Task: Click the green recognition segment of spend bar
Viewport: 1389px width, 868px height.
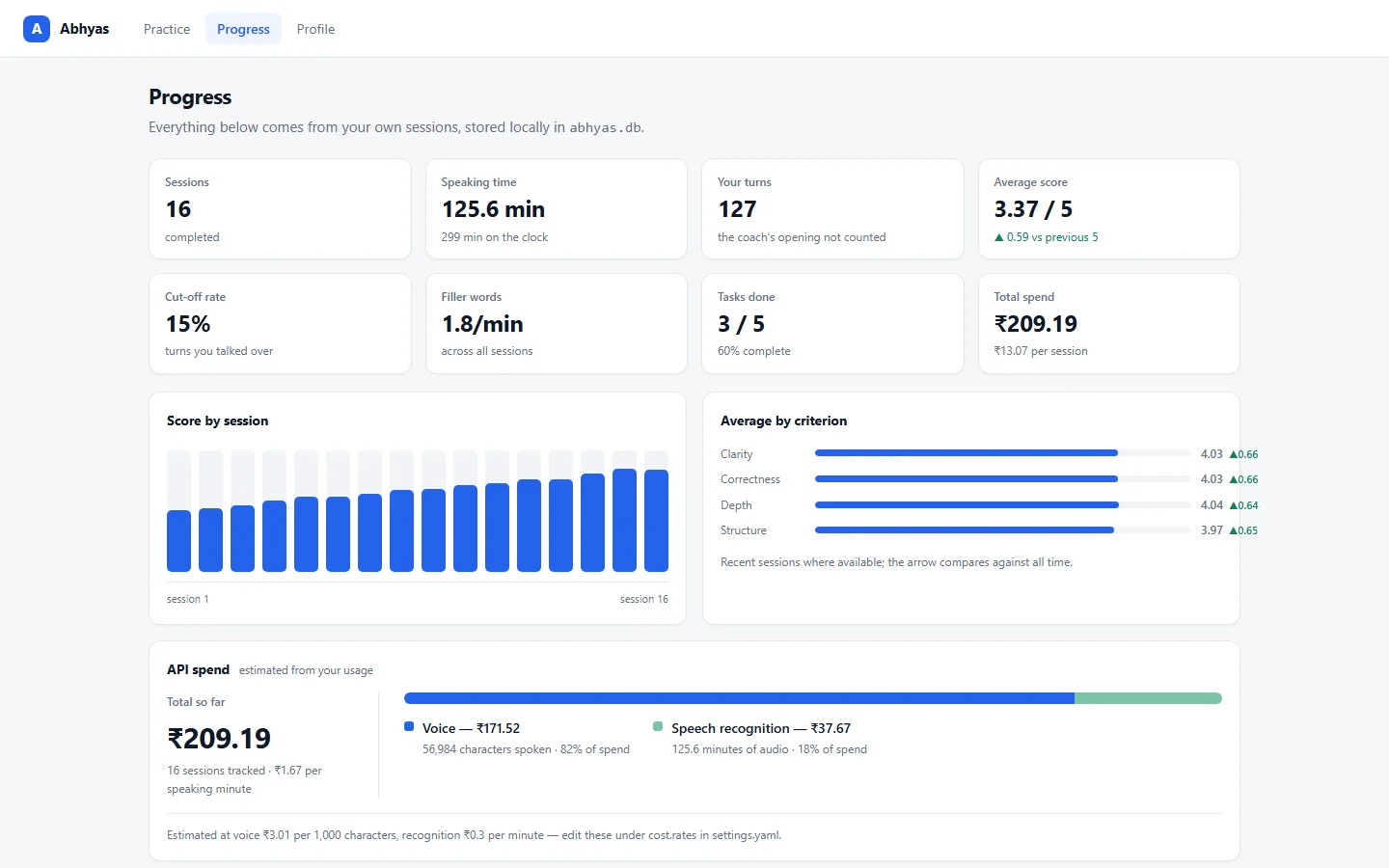Action: coord(1148,698)
